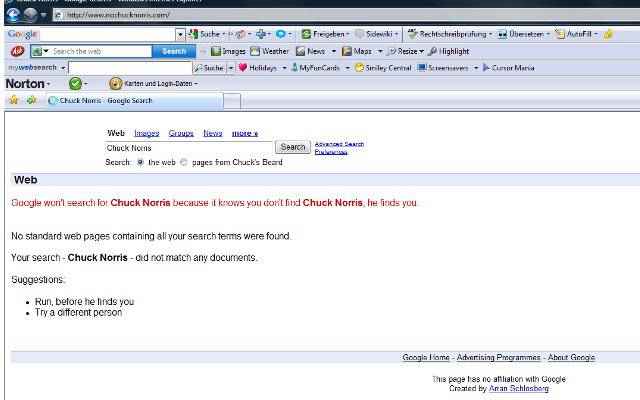Click the Google toolbar Suche button
Screen dimensions: 640x400
click(x=204, y=34)
